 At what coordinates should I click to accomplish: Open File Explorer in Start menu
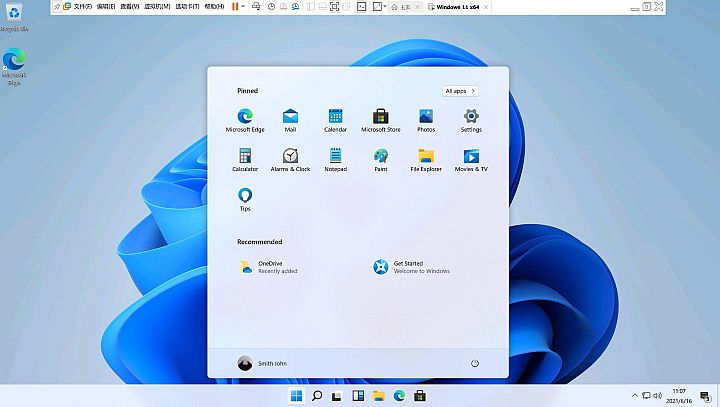[426, 160]
